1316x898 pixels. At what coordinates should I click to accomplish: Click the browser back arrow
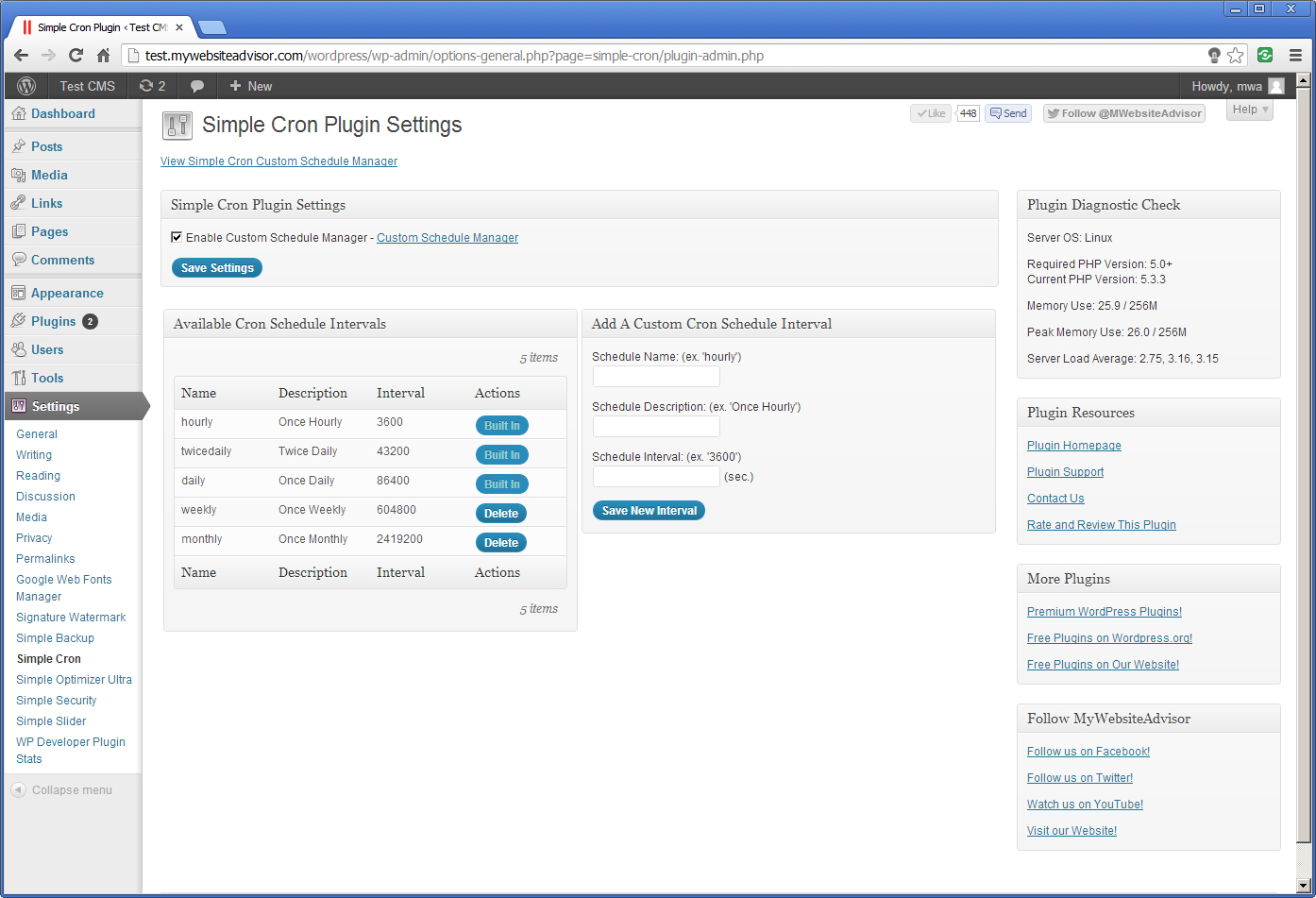coord(21,56)
